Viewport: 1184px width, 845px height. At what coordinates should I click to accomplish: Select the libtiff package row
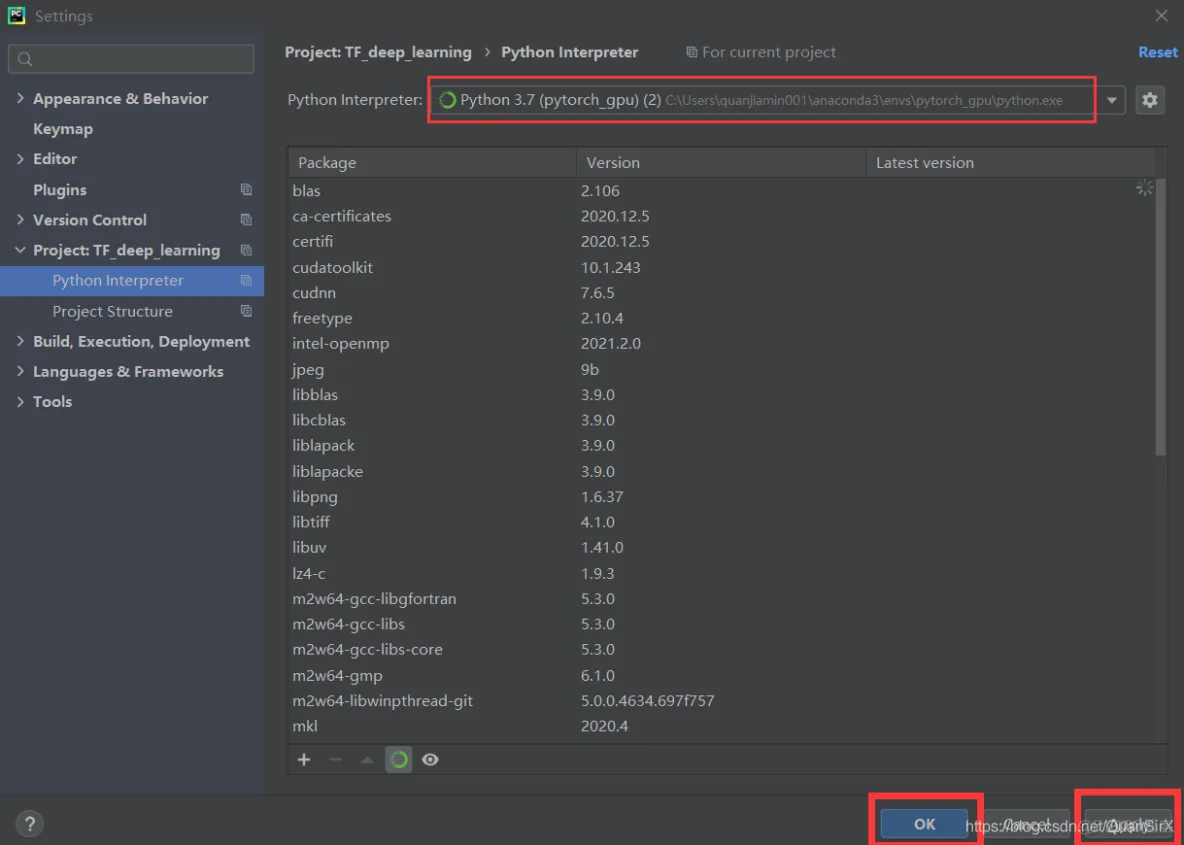tap(721, 522)
